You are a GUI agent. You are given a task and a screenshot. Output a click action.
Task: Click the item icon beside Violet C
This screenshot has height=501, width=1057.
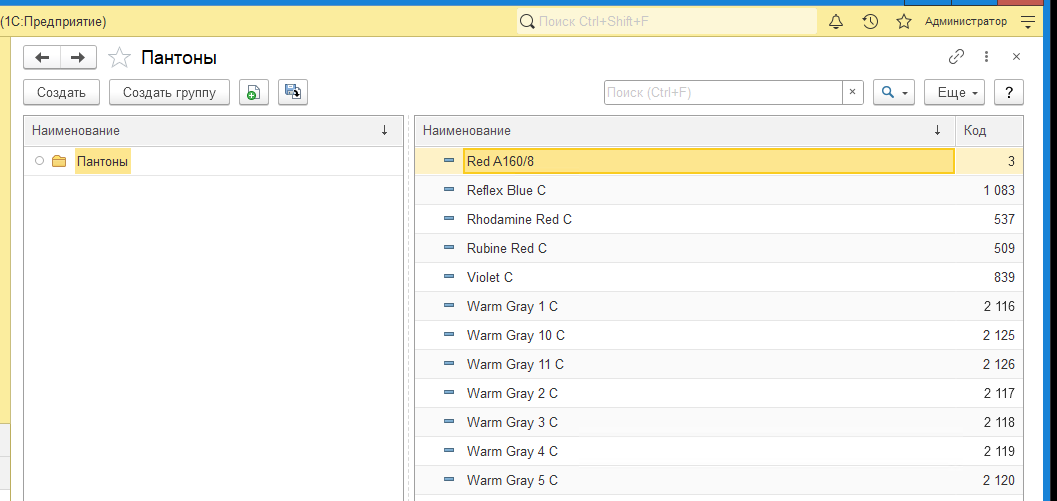(449, 276)
